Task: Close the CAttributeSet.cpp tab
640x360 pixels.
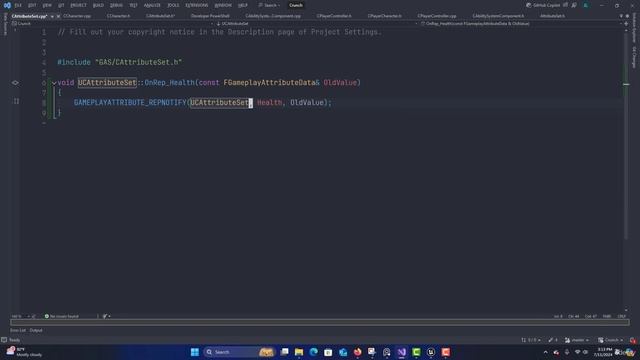Action: 58,16
